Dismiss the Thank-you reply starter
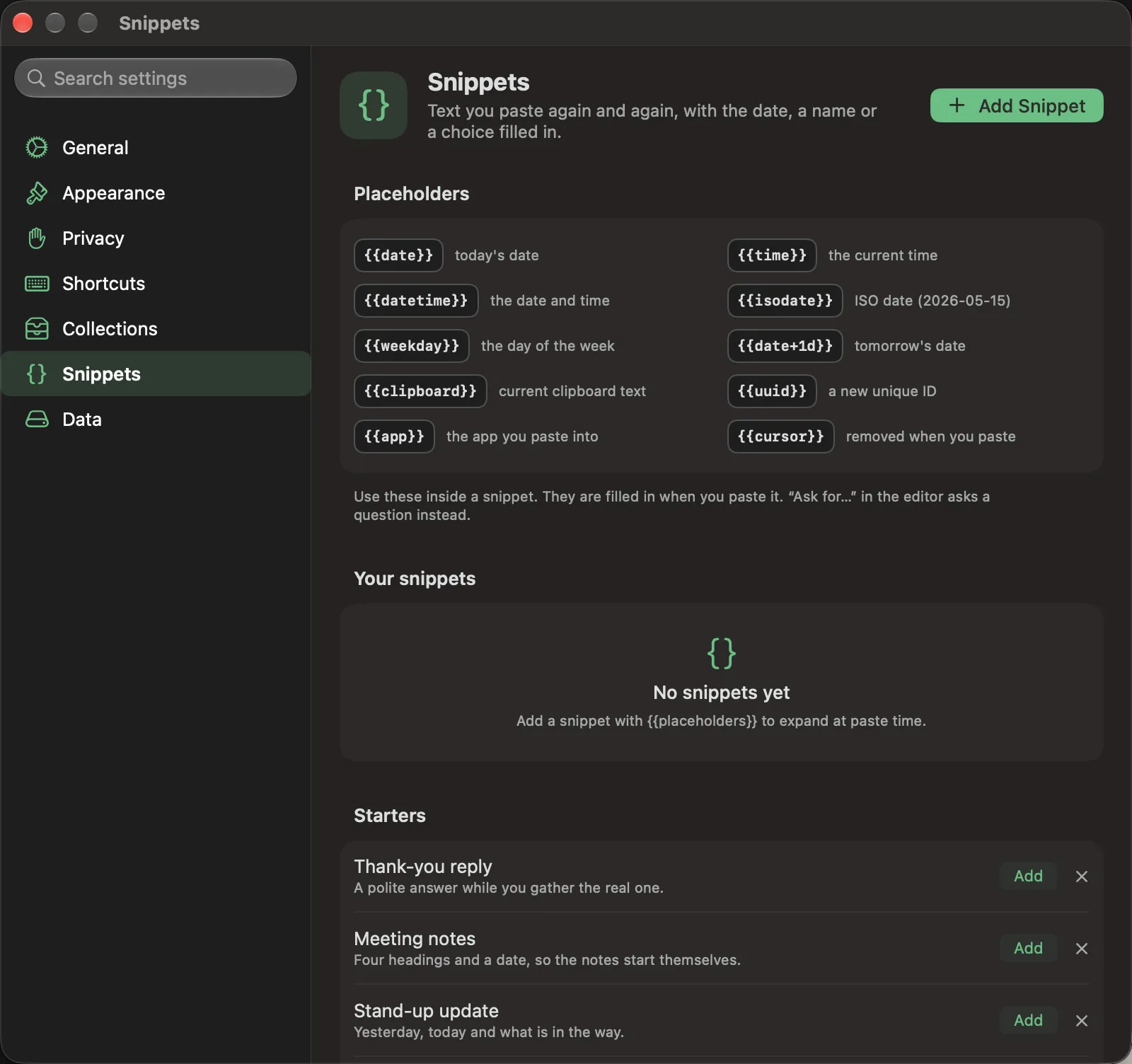 click(x=1082, y=877)
